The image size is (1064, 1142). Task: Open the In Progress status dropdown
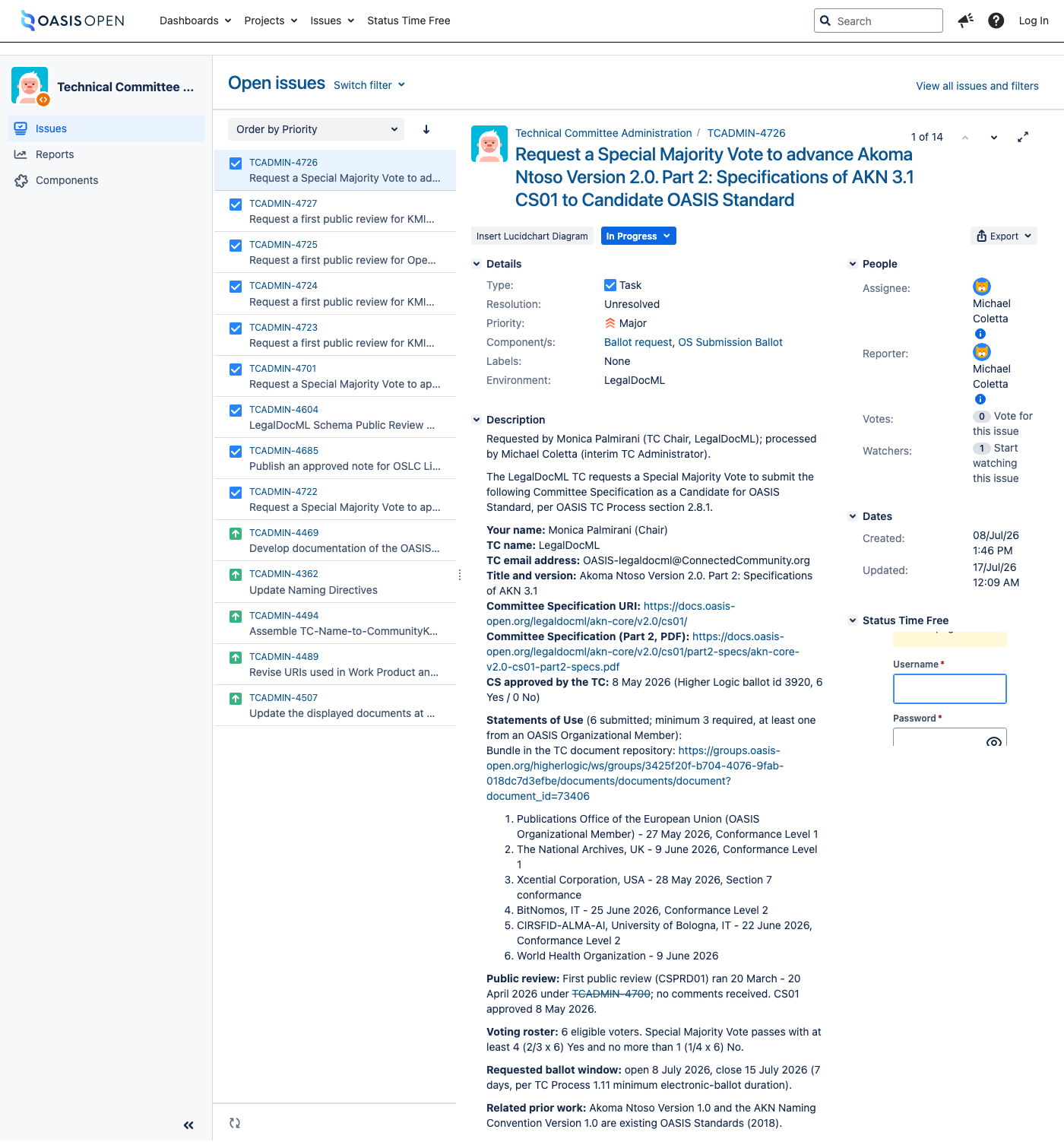638,236
